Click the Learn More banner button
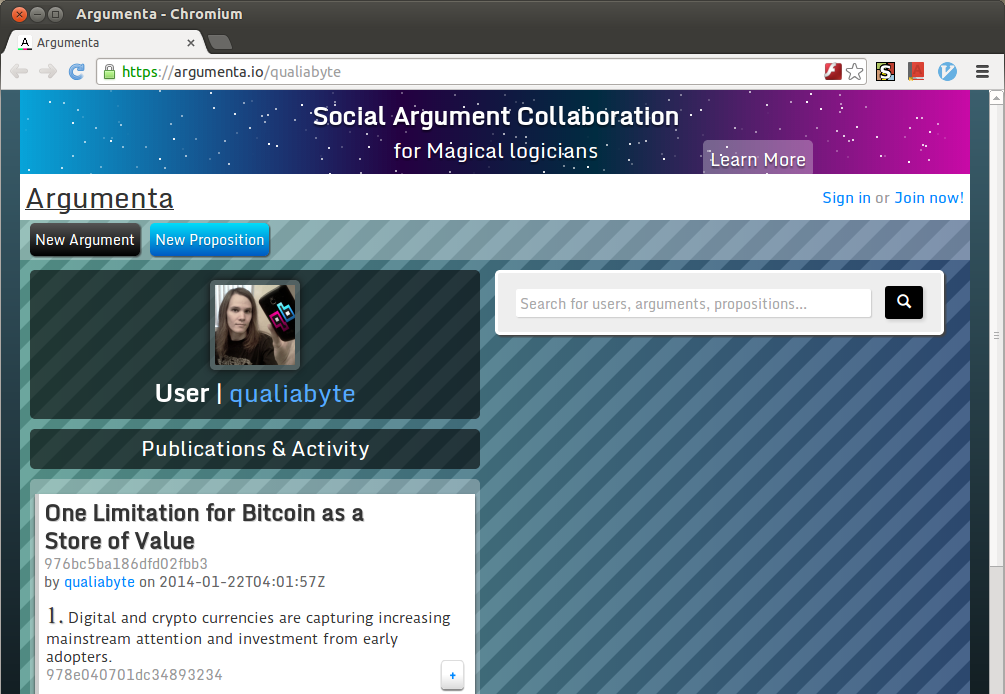1005x694 pixels. [x=757, y=159]
